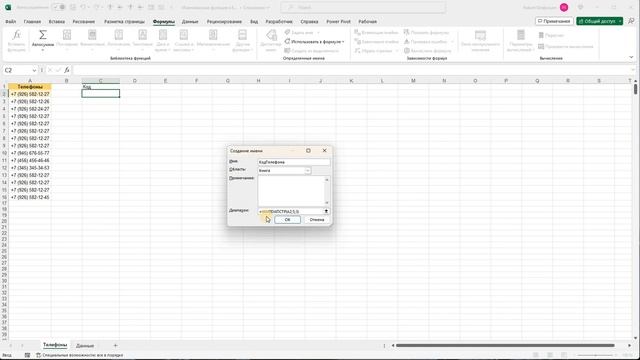This screenshot has width=640, height=360.
Task: Click the Примечания comments button
Action: coord(554,21)
